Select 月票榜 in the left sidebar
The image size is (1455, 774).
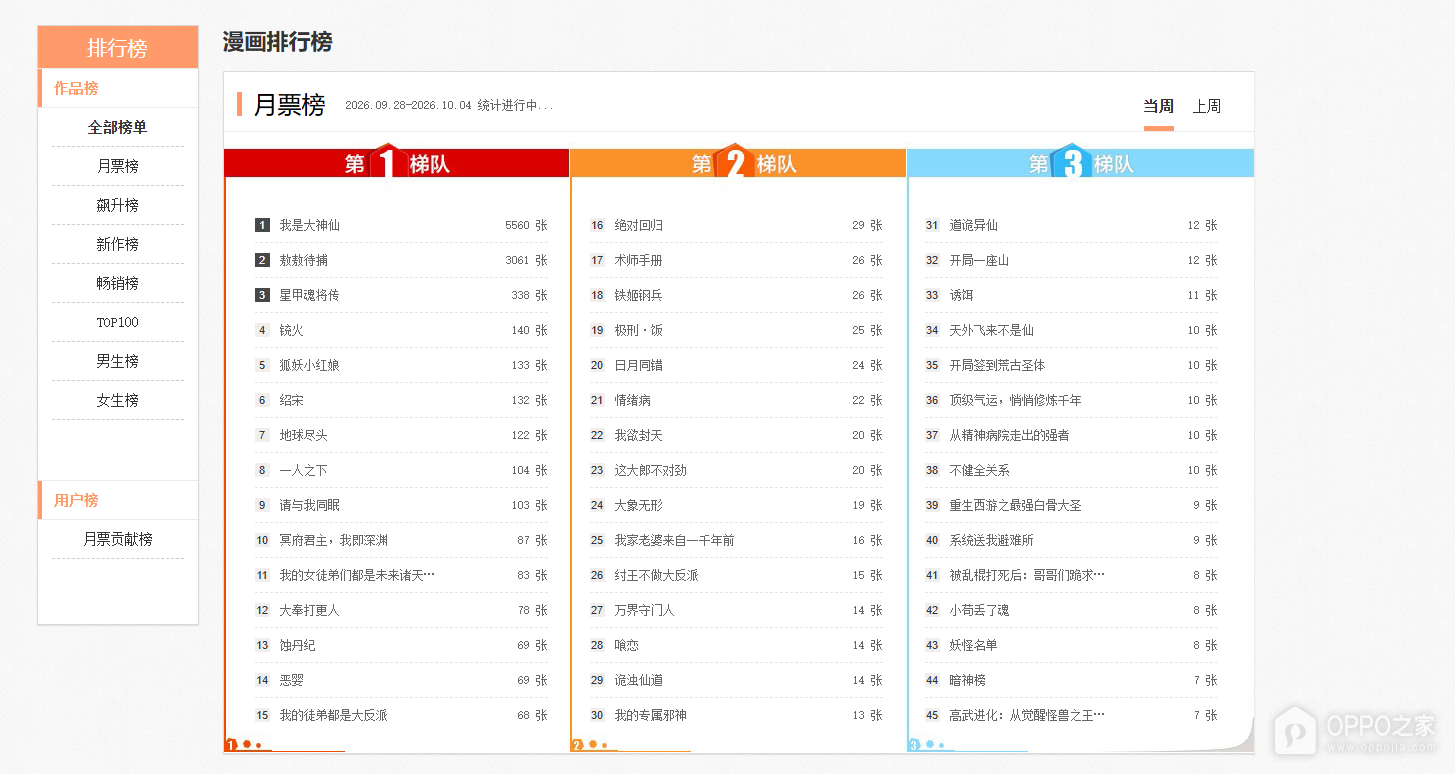(x=118, y=166)
